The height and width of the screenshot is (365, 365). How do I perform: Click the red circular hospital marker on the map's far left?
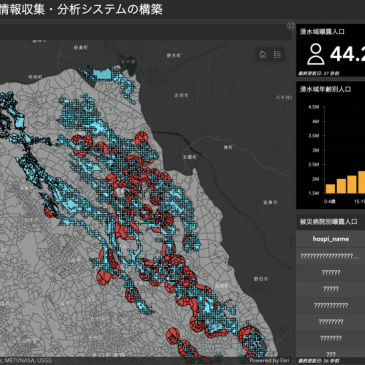click(x=50, y=211)
